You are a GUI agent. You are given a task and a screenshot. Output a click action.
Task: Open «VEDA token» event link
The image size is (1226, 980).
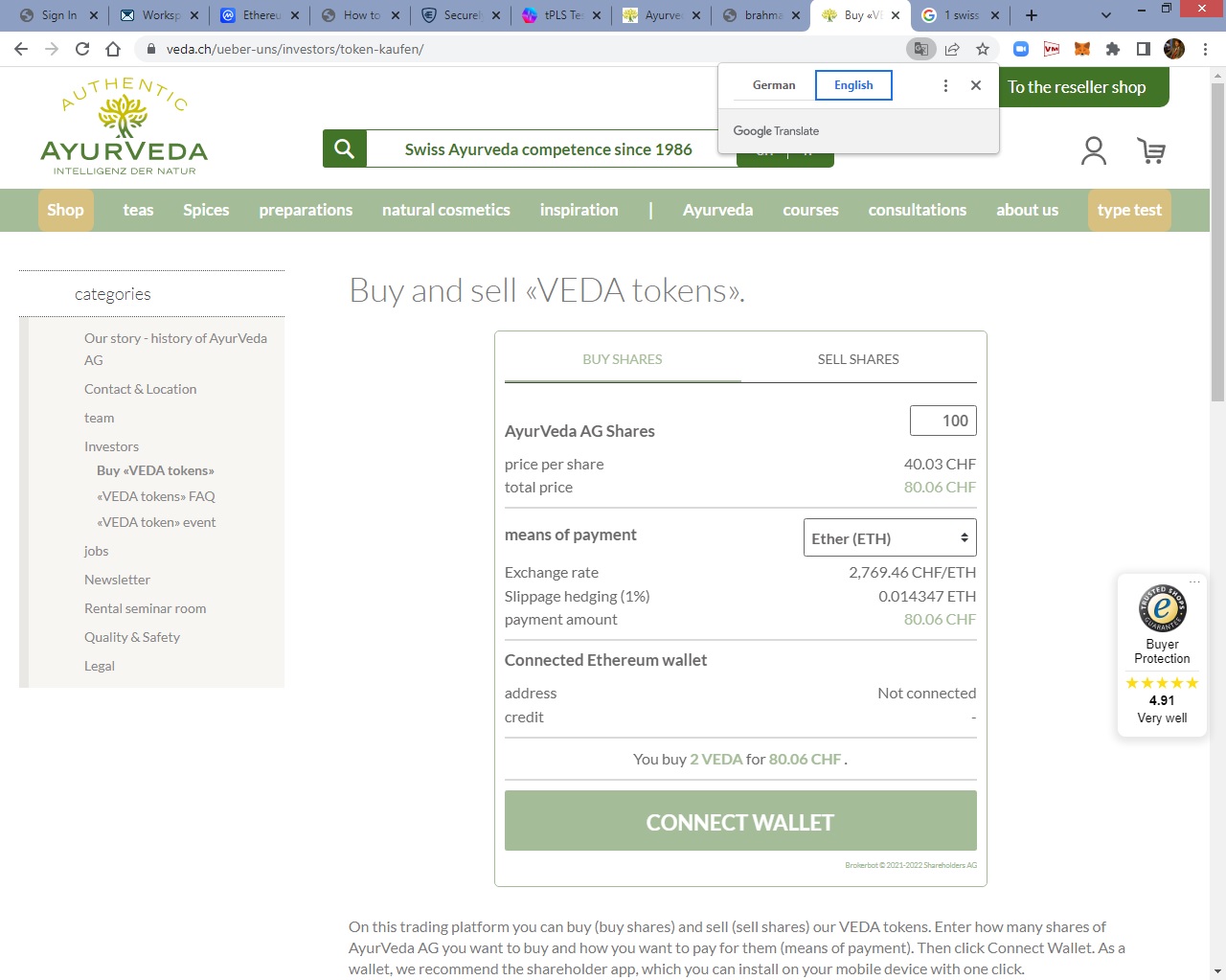156,522
